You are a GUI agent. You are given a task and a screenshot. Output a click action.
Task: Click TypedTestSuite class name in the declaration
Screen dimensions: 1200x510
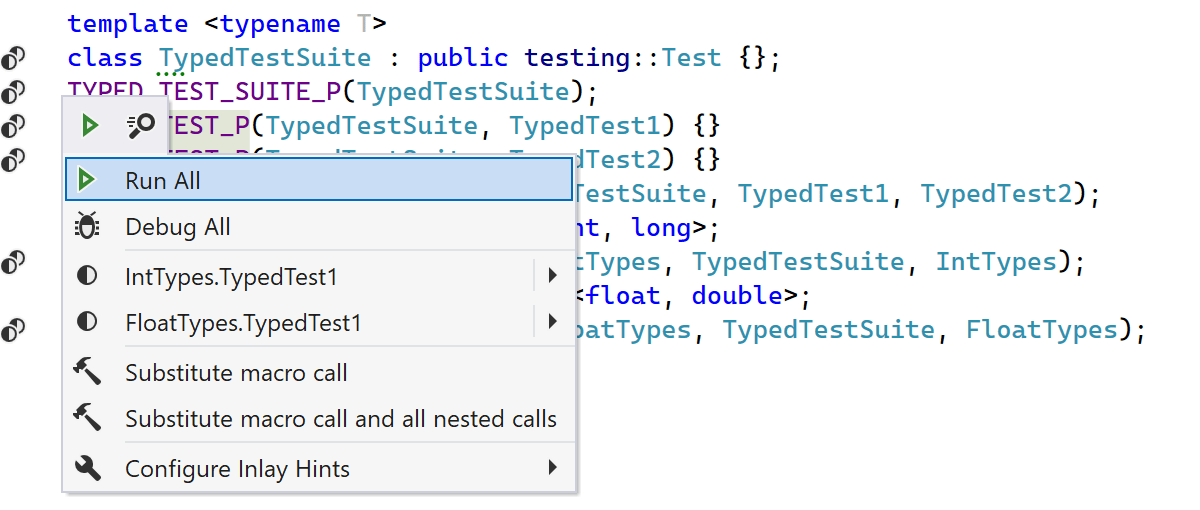(265, 58)
